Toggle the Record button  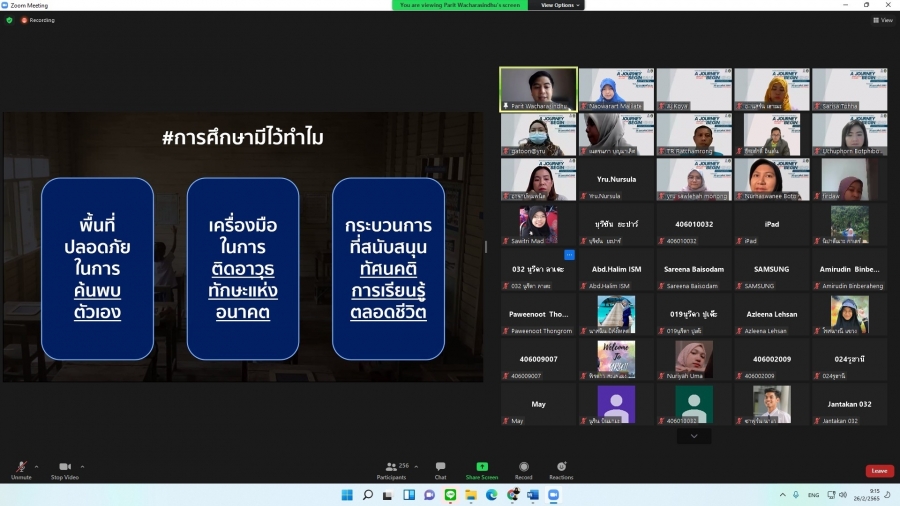[523, 469]
